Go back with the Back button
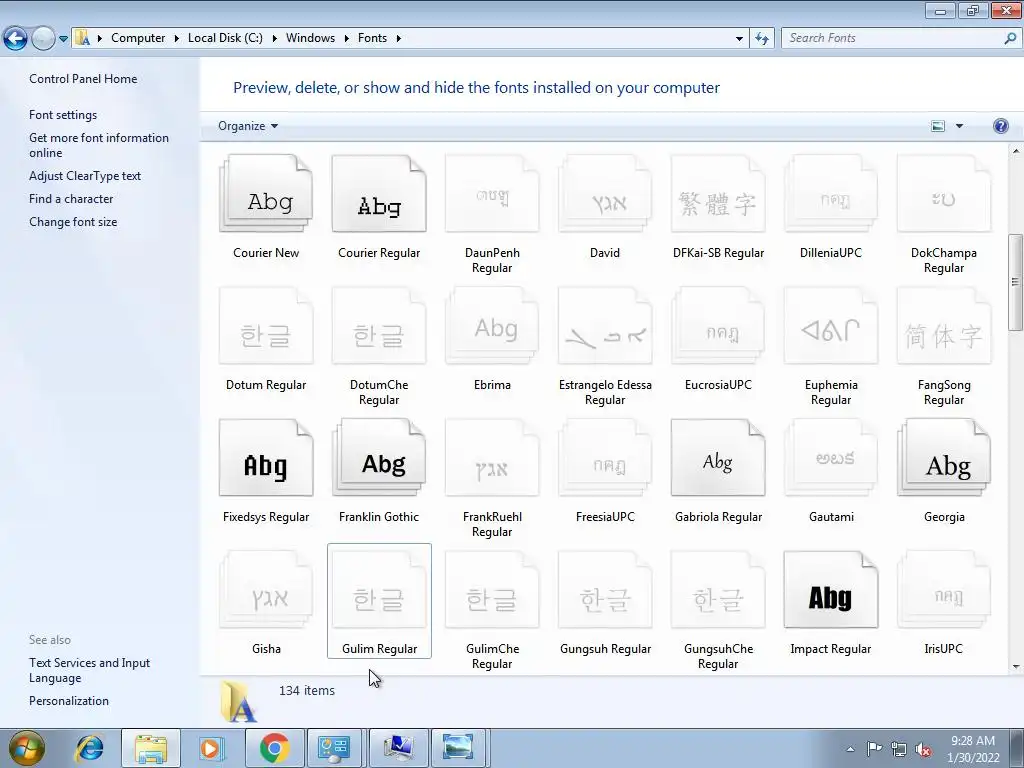The height and width of the screenshot is (768, 1024). pos(15,39)
